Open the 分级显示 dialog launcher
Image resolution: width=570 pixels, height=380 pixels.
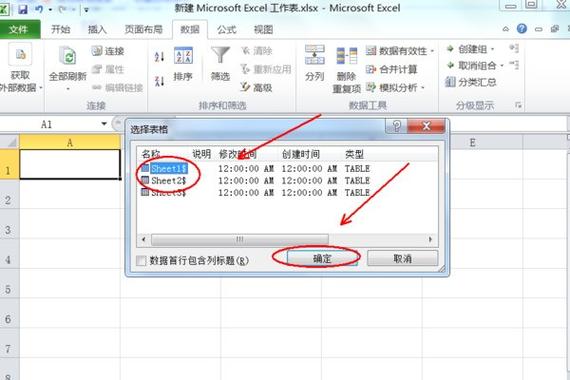click(x=518, y=105)
